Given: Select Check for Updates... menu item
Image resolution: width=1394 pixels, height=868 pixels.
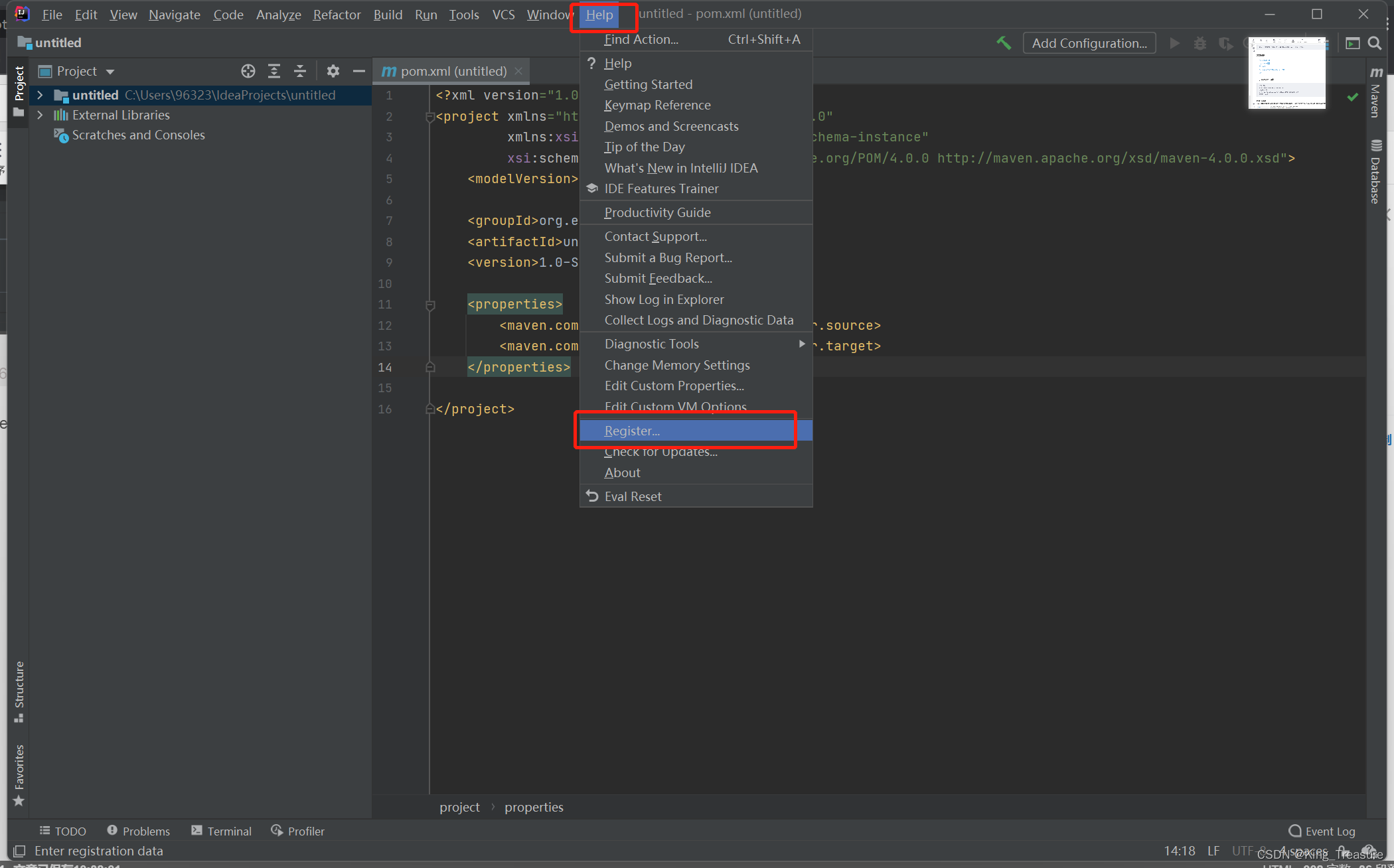Looking at the screenshot, I should point(696,451).
